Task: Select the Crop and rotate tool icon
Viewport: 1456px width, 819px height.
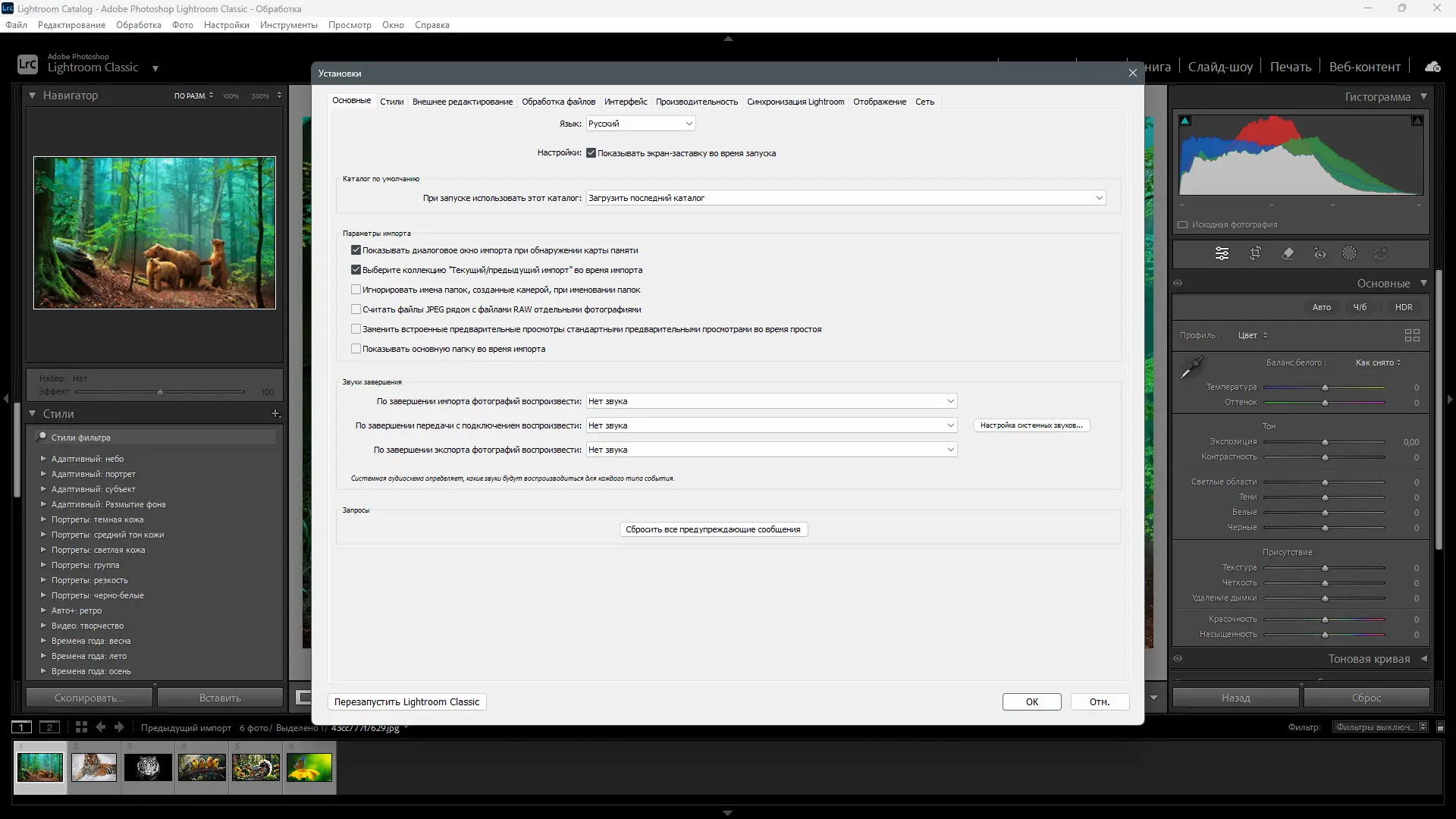Action: [1255, 254]
